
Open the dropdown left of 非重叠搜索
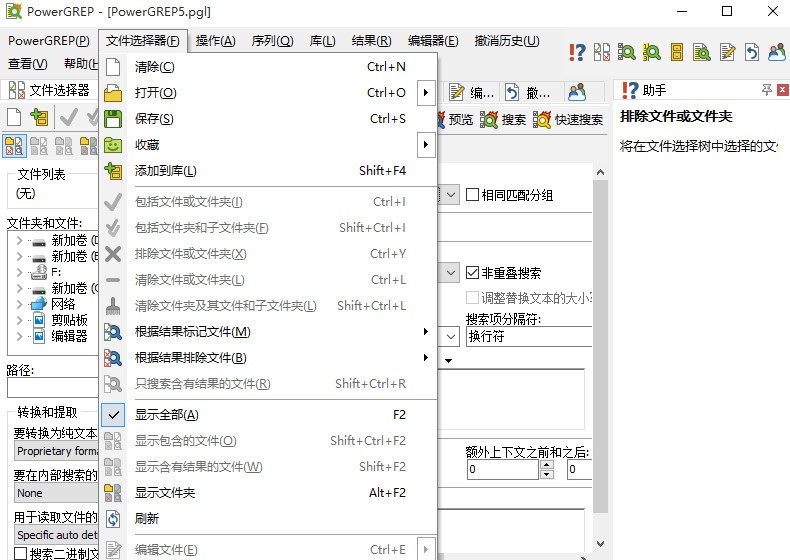pos(451,273)
